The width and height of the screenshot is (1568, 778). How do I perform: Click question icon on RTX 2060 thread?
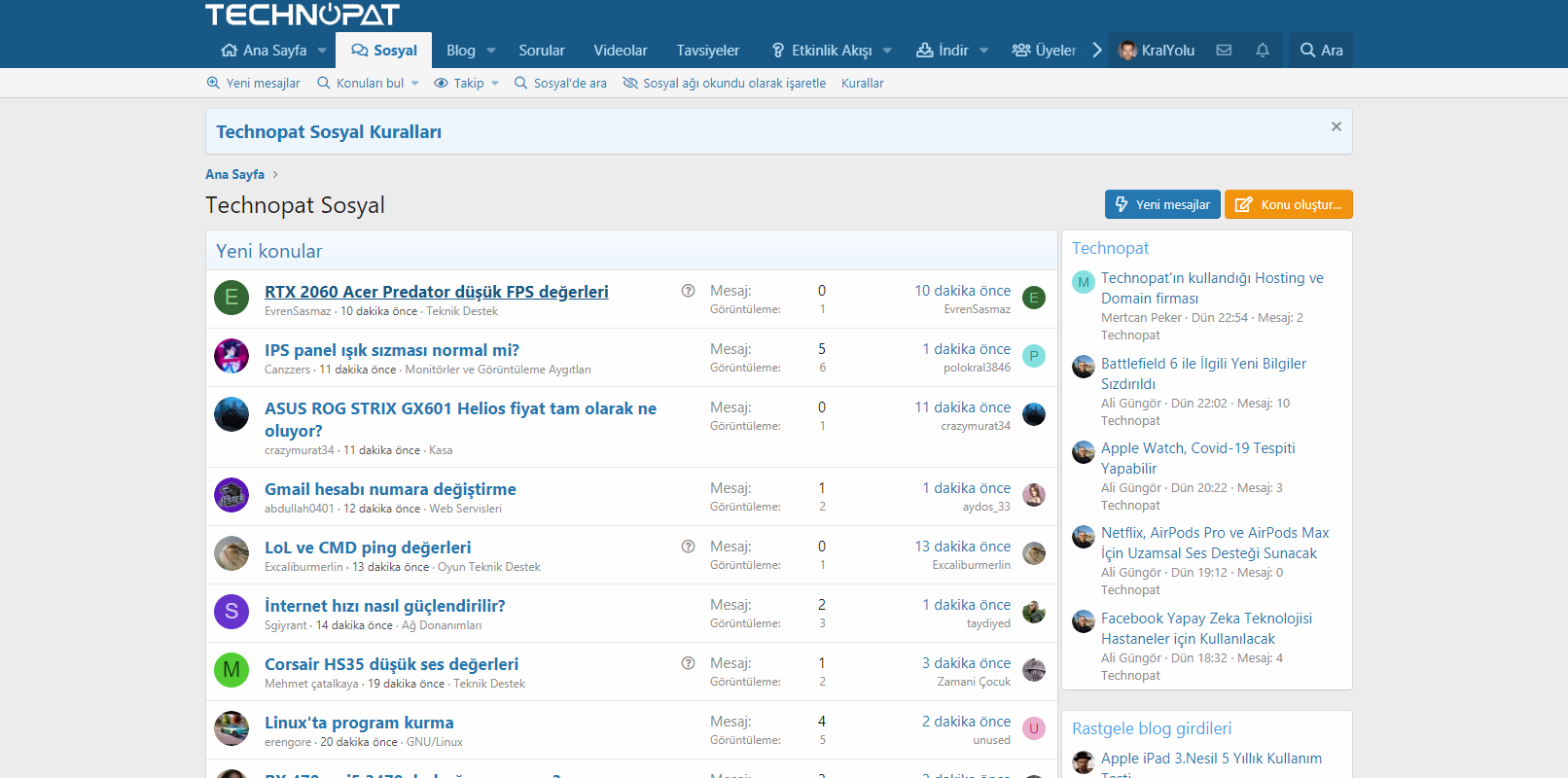[688, 291]
